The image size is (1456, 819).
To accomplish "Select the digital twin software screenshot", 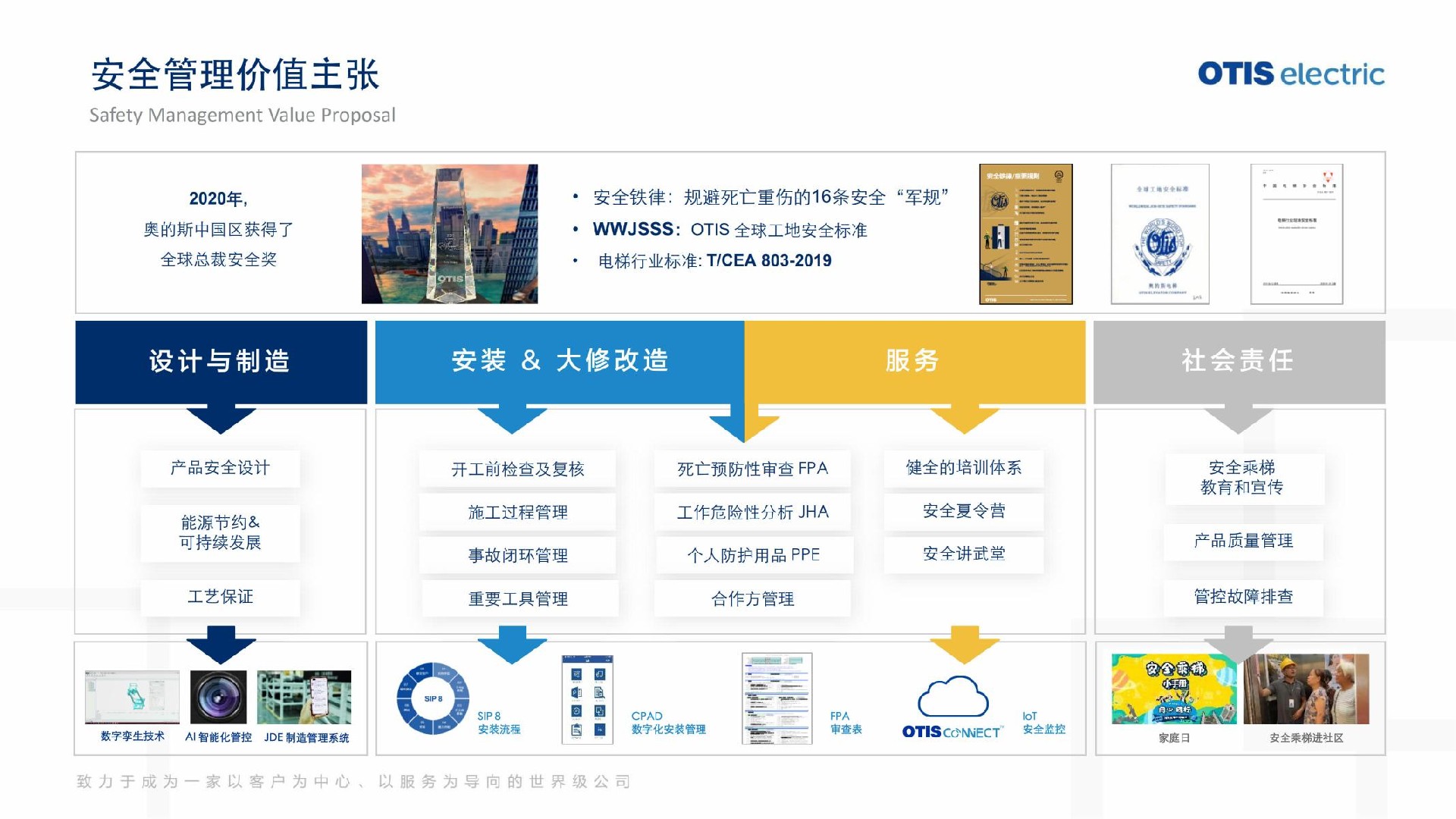I will 132,698.
